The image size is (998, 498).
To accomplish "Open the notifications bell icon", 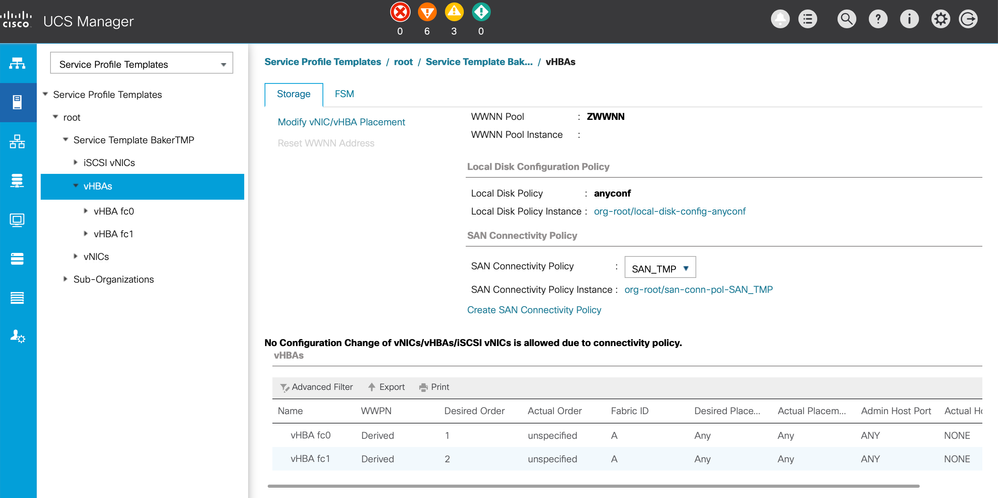I will tap(780, 19).
